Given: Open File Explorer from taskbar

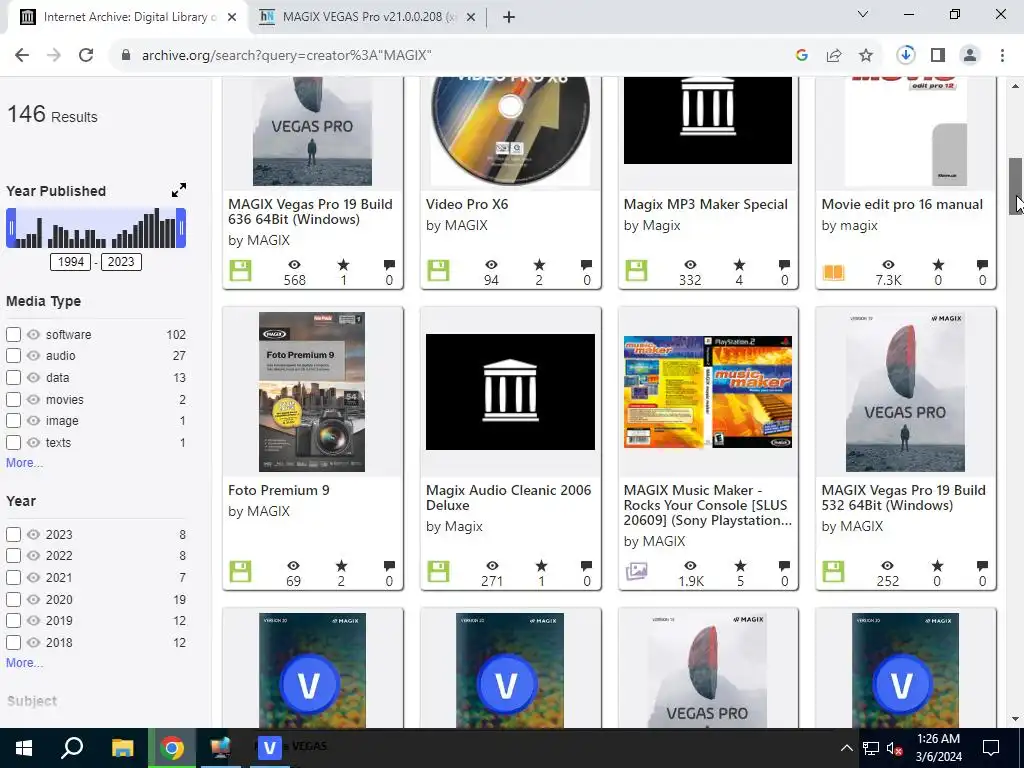Looking at the screenshot, I should pos(122,748).
